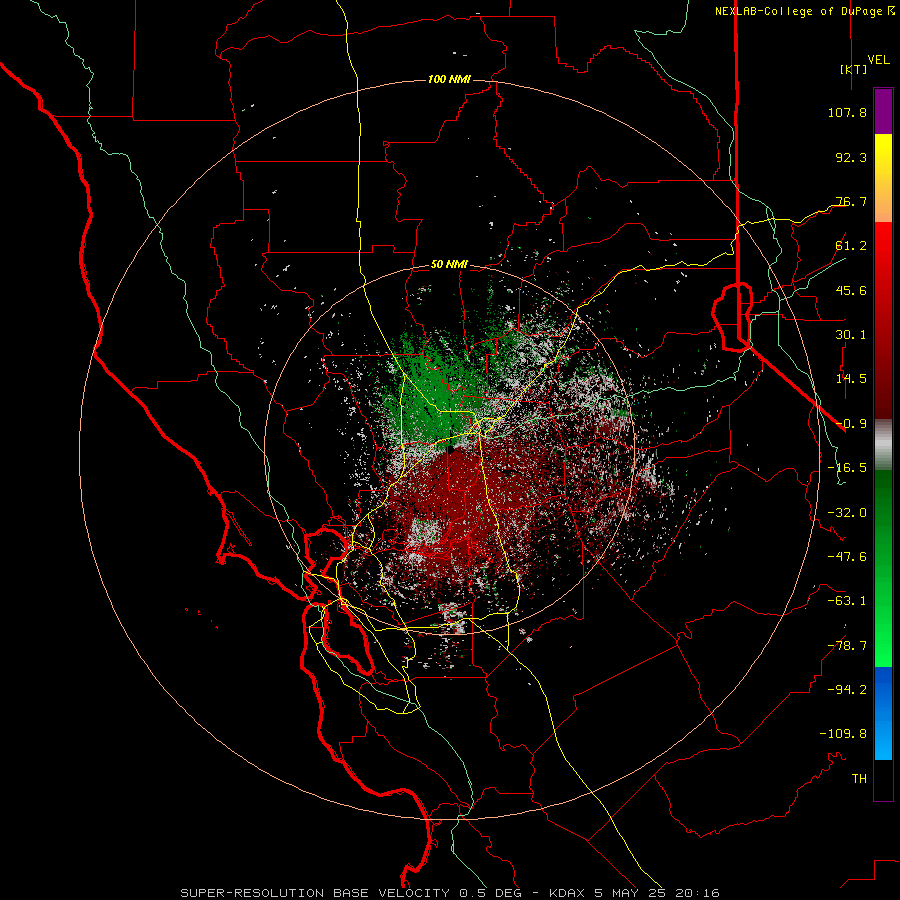The image size is (900, 900).
Task: Click the -32.0 value on the velocity scale
Action: point(847,513)
